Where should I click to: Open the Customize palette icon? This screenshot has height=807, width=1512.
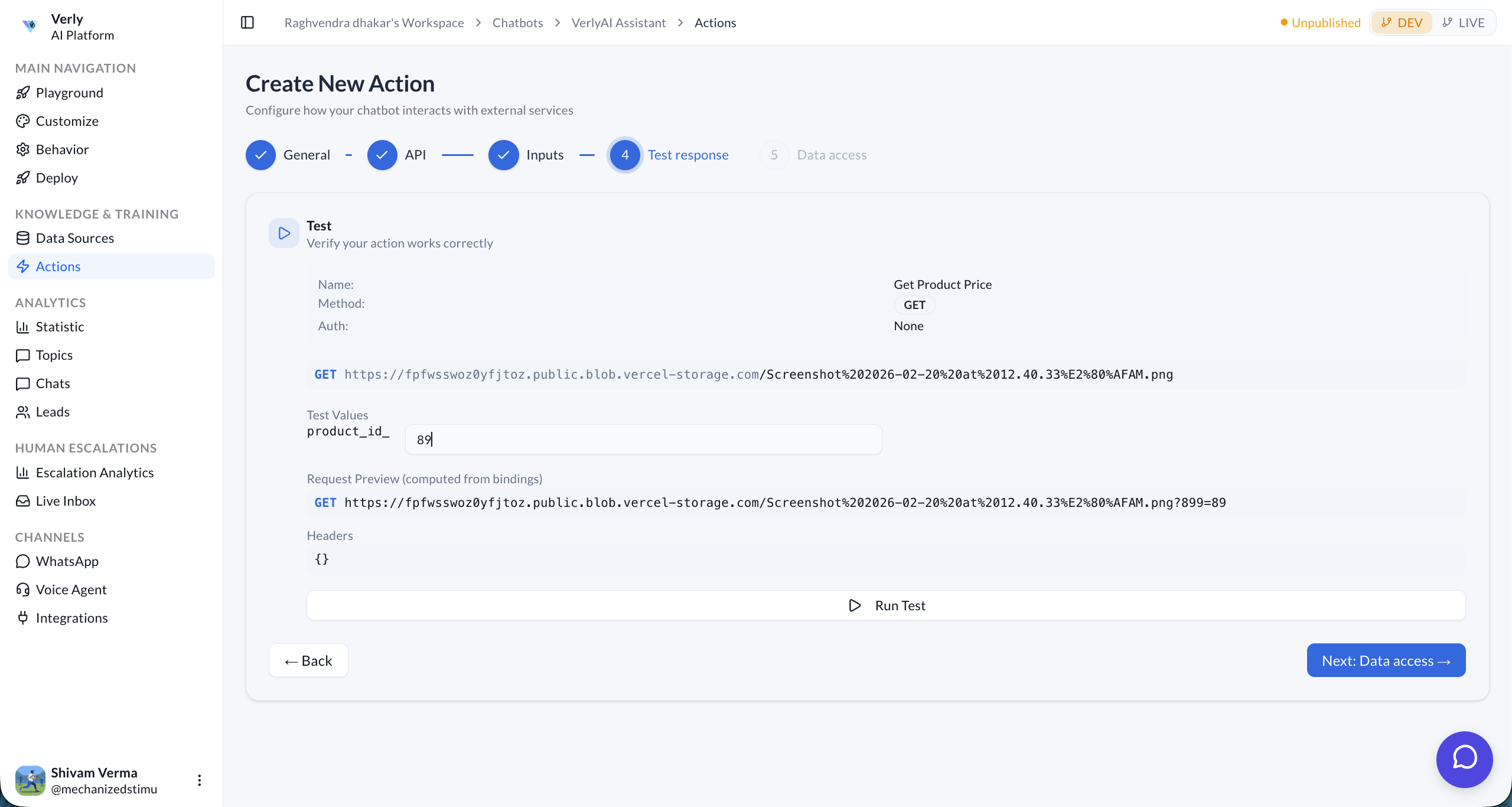23,121
